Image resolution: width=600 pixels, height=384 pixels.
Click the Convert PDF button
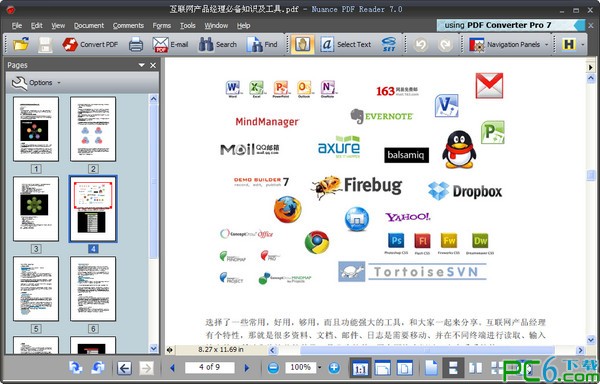(90, 44)
